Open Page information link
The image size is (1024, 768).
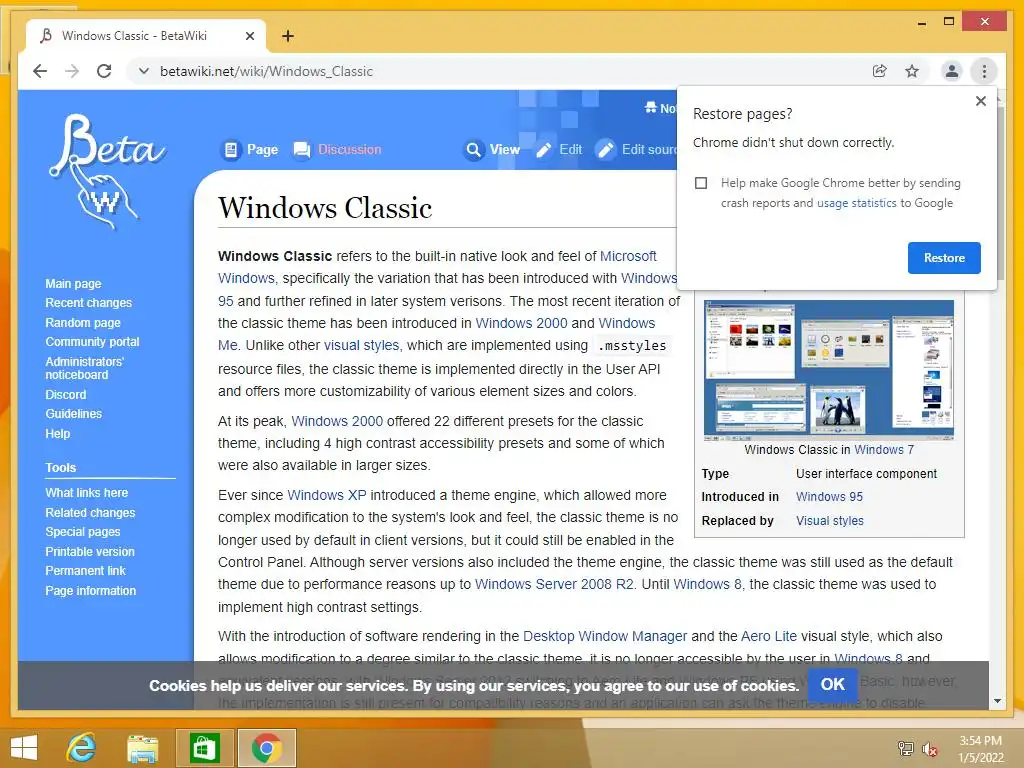coord(90,590)
